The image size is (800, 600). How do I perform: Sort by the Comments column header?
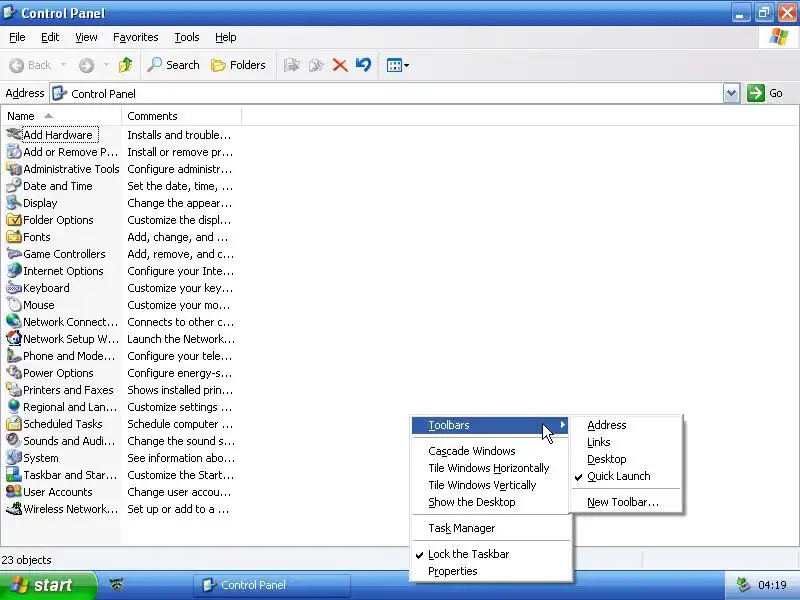(x=181, y=116)
